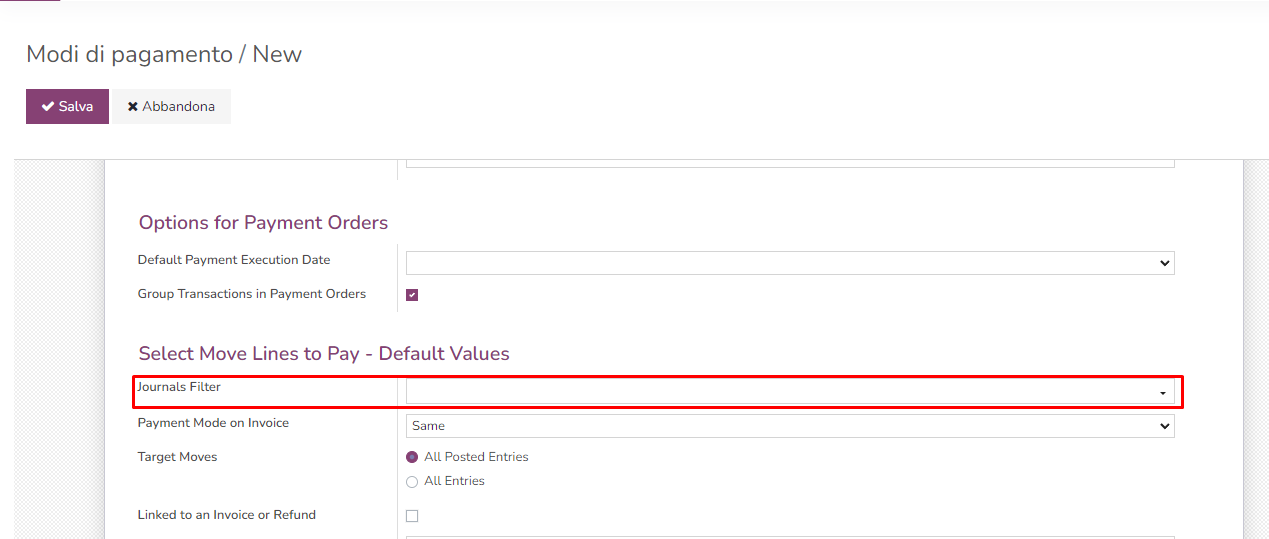Open Payment Mode on Invoice dropdown
The height and width of the screenshot is (539, 1269).
click(789, 426)
